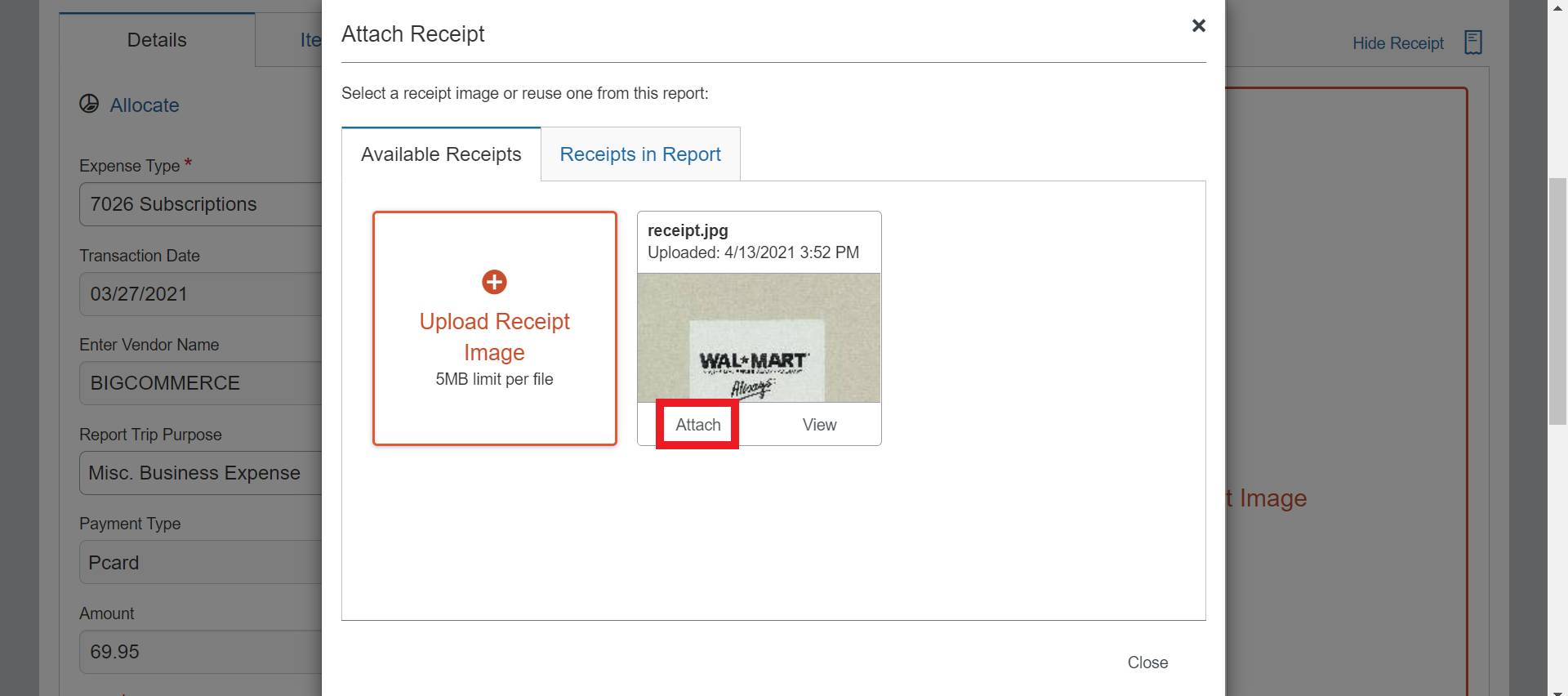Click the vertical scrollbar thumb on the page

click(1557, 301)
